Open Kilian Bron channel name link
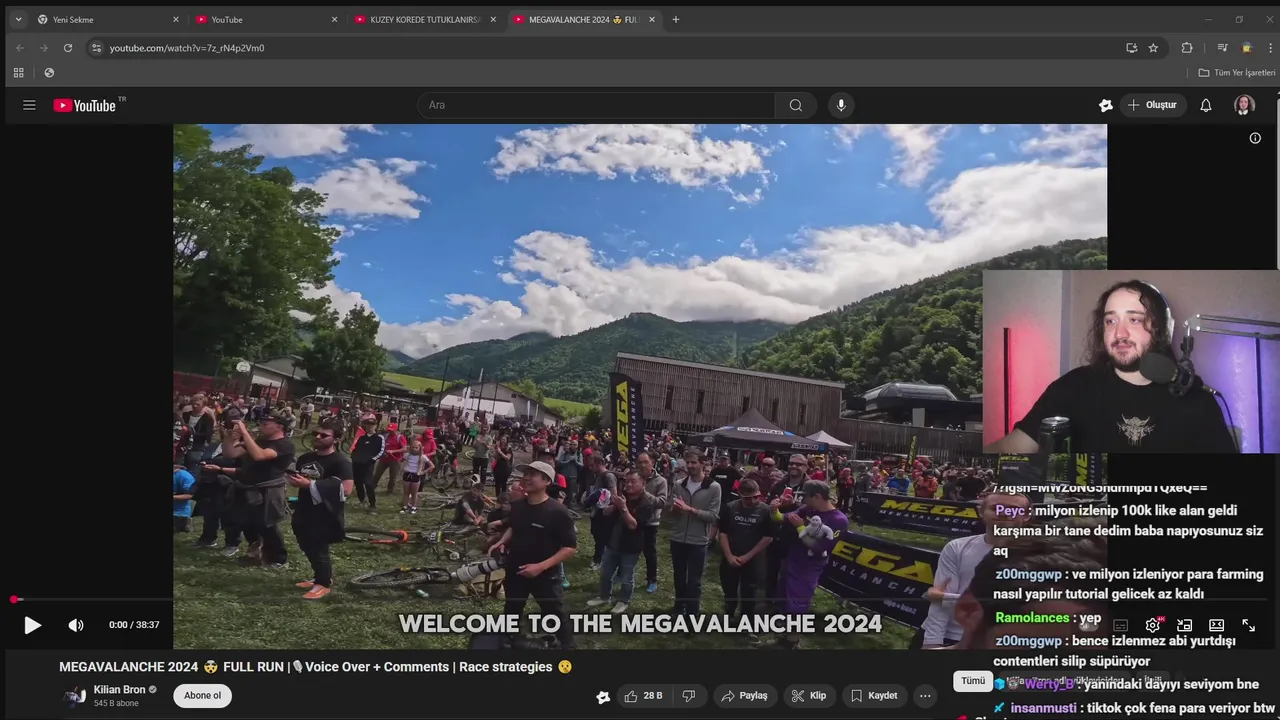This screenshot has height=720, width=1280. pyautogui.click(x=119, y=689)
